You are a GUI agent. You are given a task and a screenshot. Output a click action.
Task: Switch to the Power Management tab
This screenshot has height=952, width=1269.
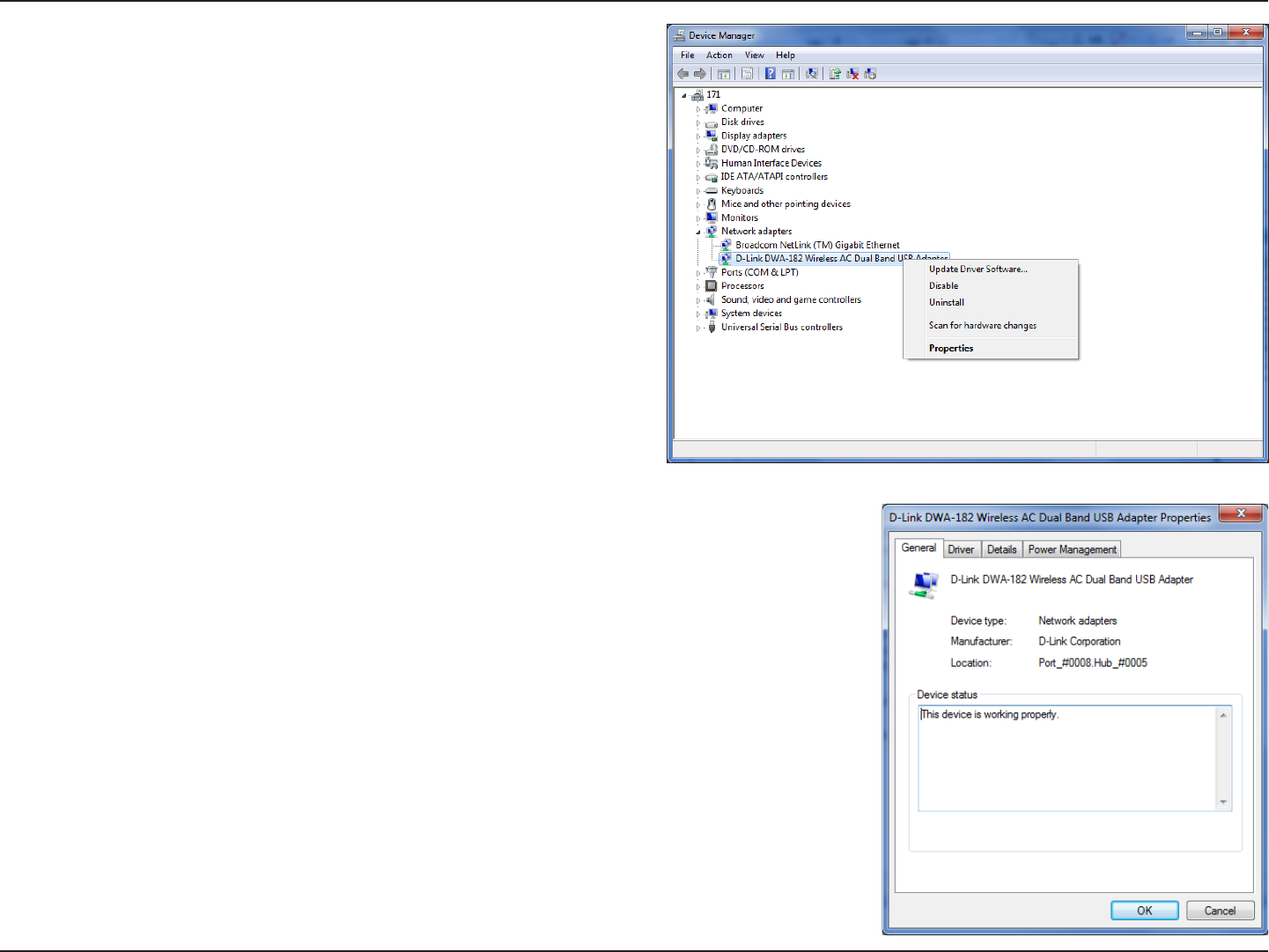pos(1073,550)
